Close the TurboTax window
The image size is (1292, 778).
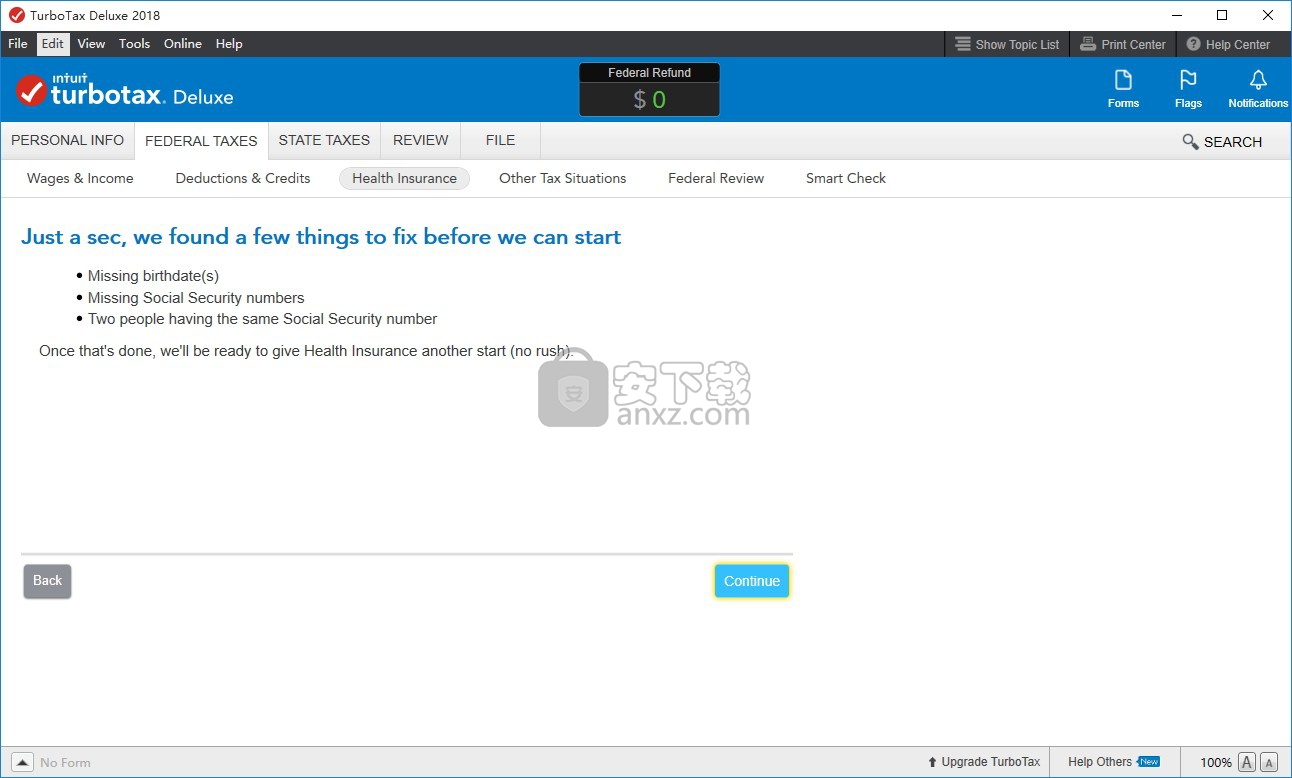point(1268,15)
